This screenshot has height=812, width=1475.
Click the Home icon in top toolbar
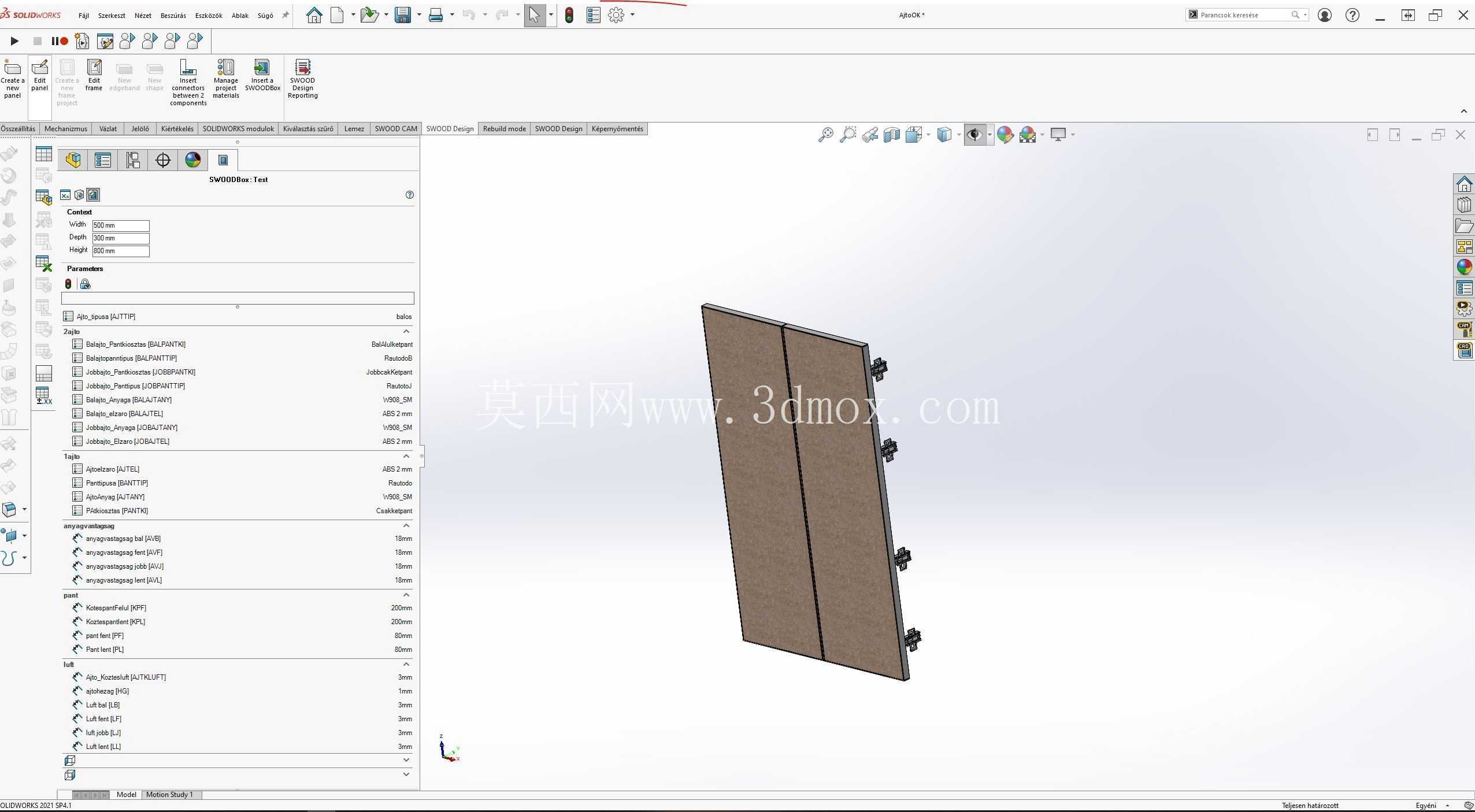(x=314, y=15)
